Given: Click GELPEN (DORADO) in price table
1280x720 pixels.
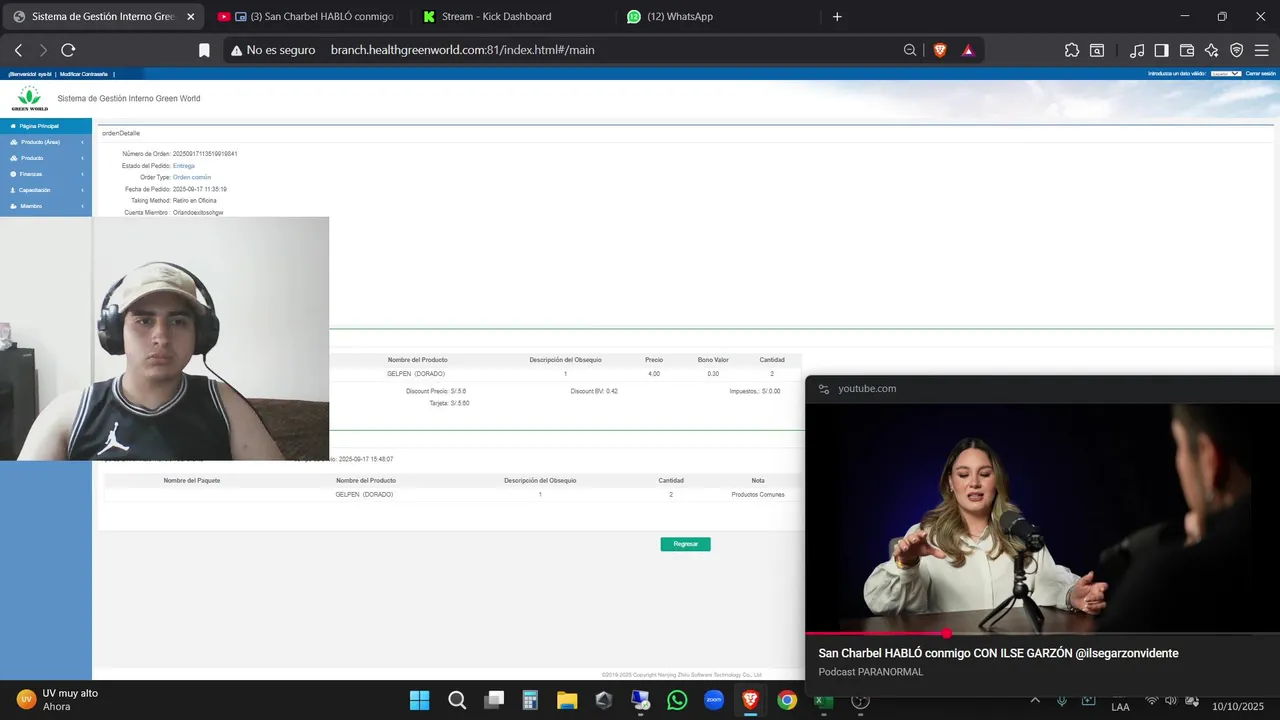Looking at the screenshot, I should [416, 374].
